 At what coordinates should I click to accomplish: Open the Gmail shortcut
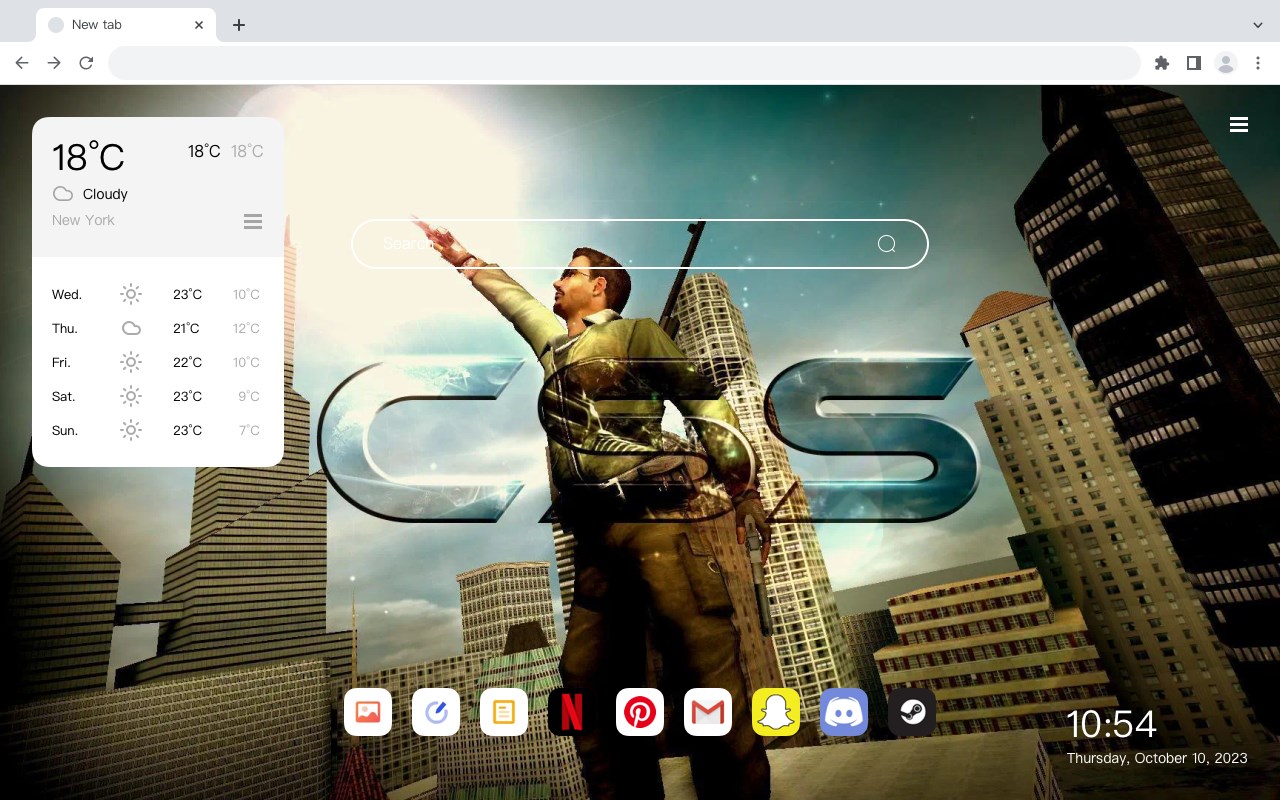(708, 712)
